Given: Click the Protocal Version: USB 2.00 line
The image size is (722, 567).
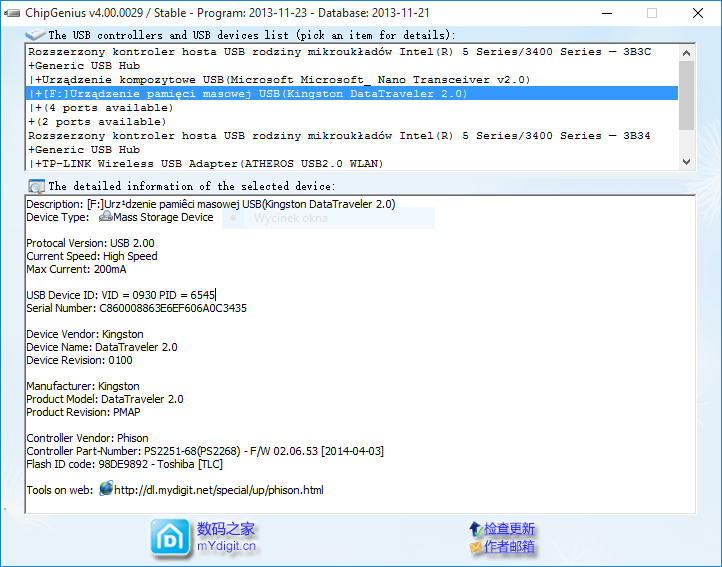Looking at the screenshot, I should tap(90, 243).
